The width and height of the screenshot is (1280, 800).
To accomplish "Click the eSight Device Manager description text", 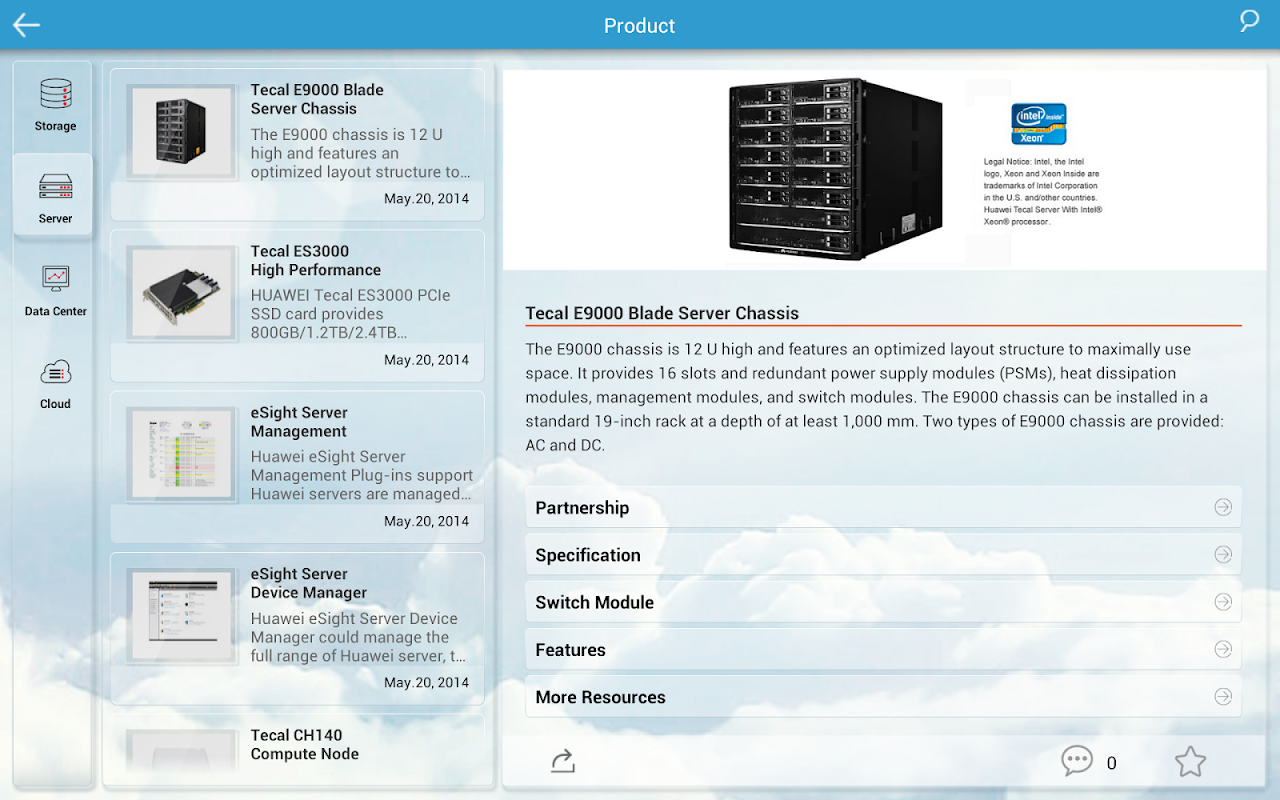I will point(358,637).
